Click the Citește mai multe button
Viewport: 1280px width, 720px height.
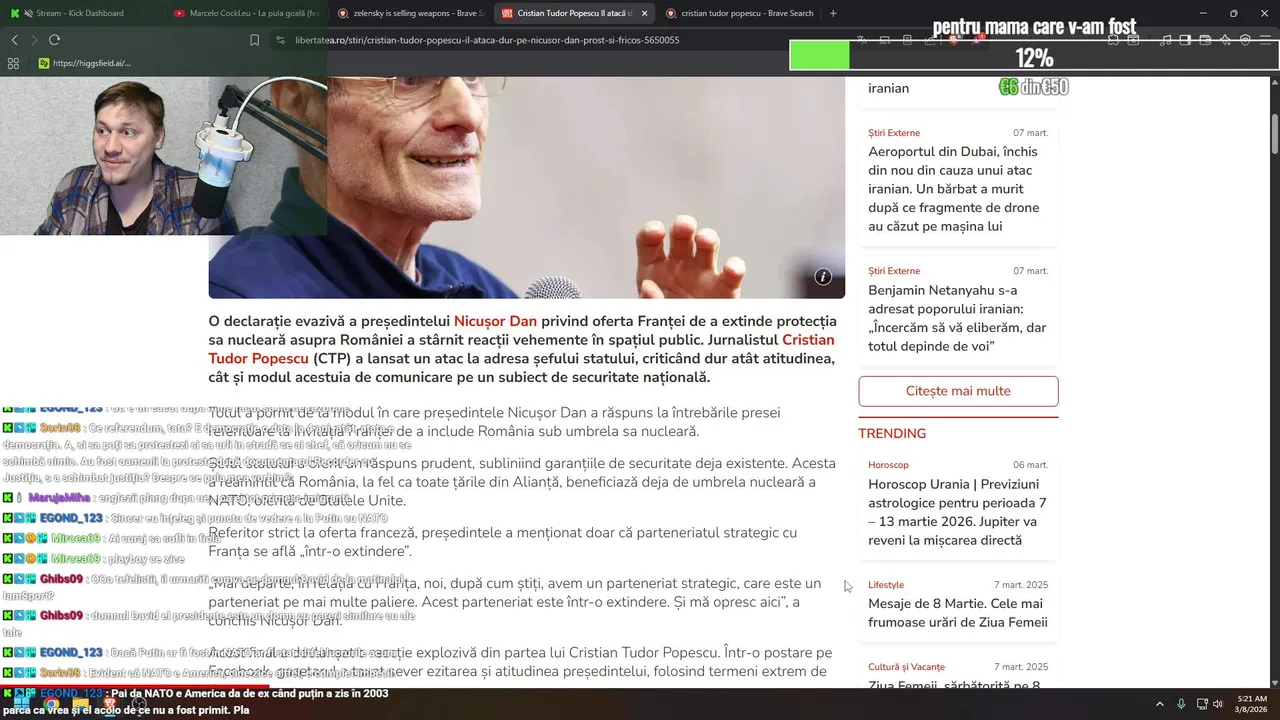(x=958, y=391)
